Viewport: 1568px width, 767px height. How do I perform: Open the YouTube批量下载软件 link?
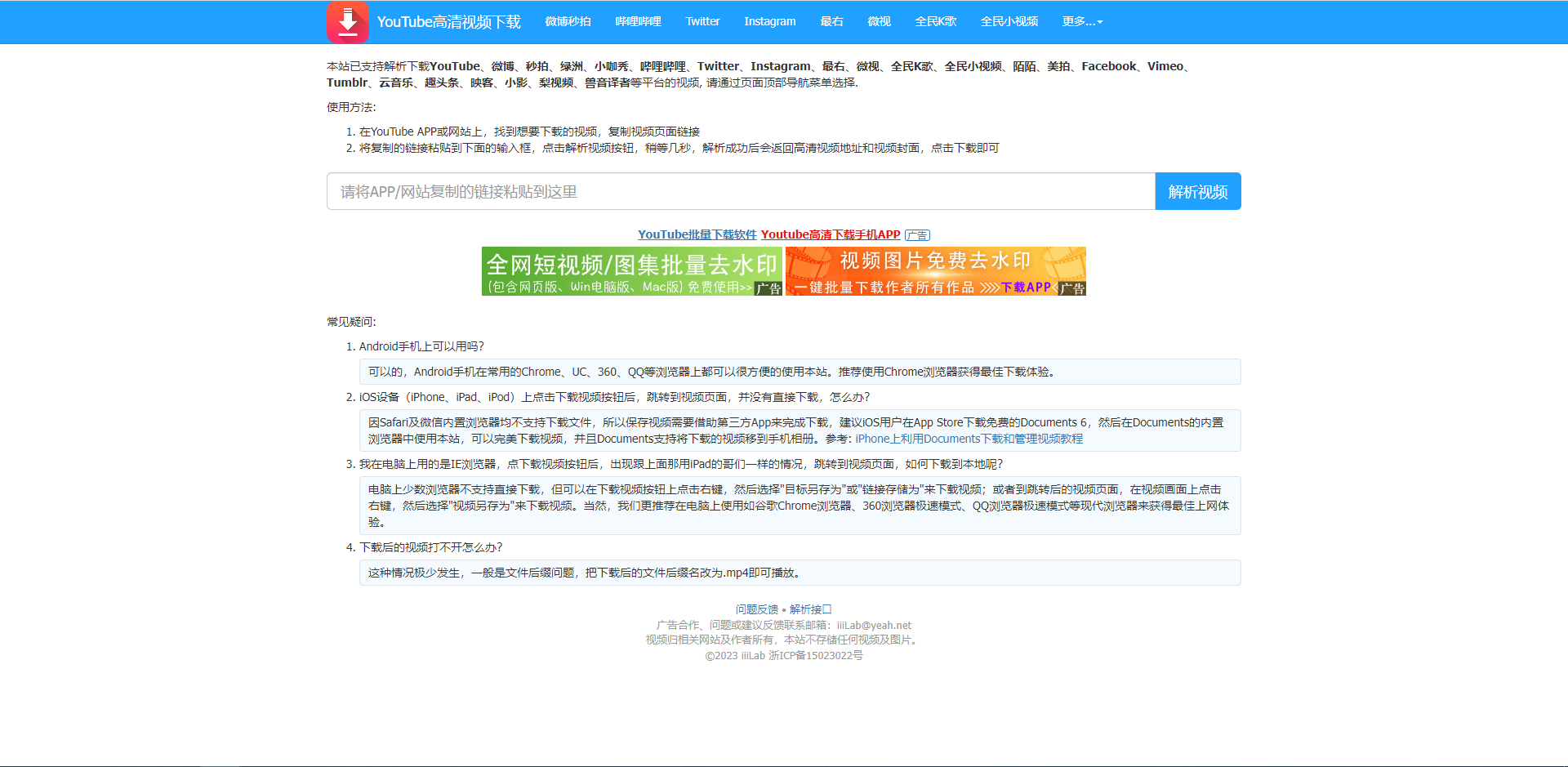[697, 234]
